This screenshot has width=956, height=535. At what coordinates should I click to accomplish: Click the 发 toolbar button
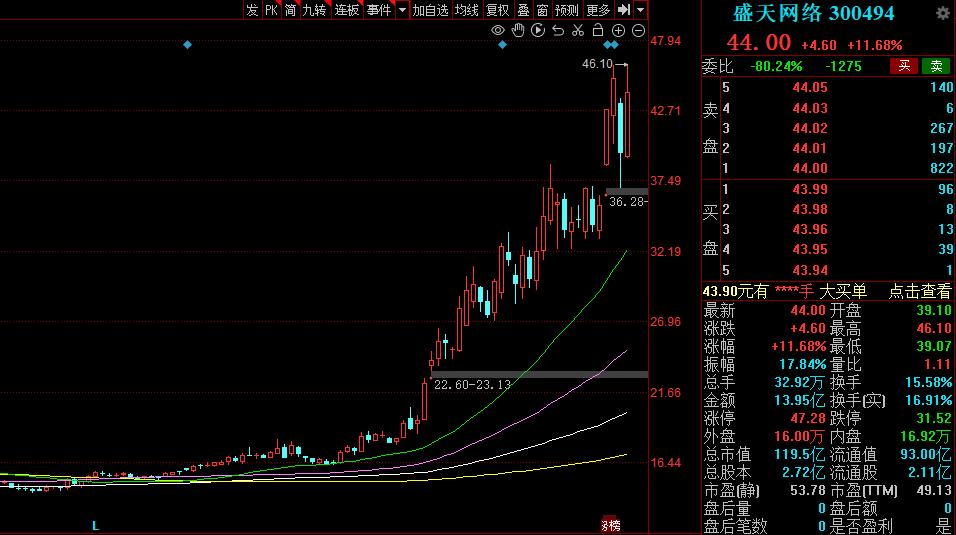252,10
